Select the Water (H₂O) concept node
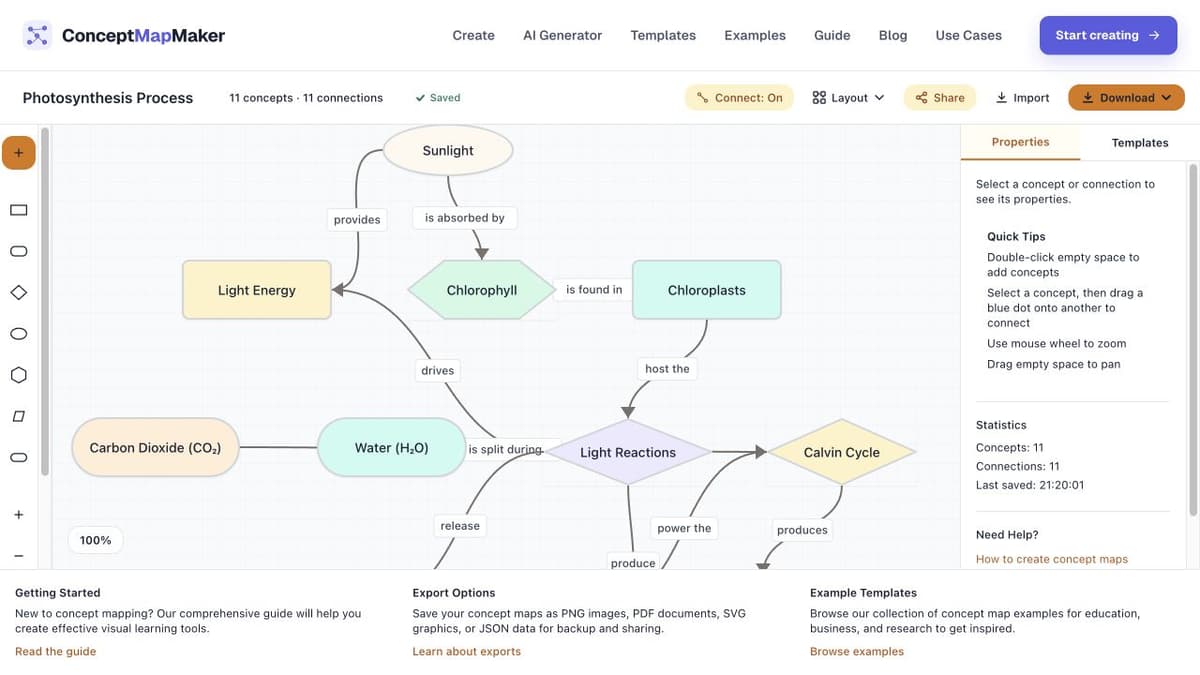Image resolution: width=1200 pixels, height=675 pixels. pyautogui.click(x=392, y=448)
